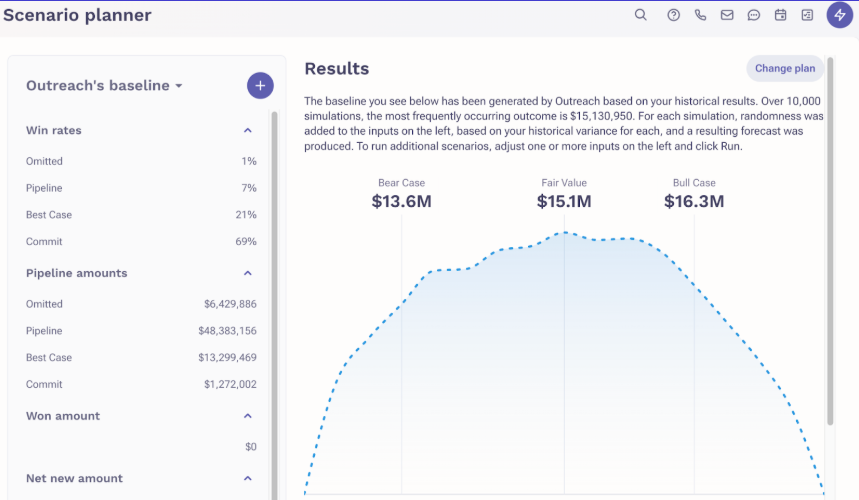Viewport: 859px width, 500px height.
Task: Click the Net new amount heading
Action: coord(75,479)
